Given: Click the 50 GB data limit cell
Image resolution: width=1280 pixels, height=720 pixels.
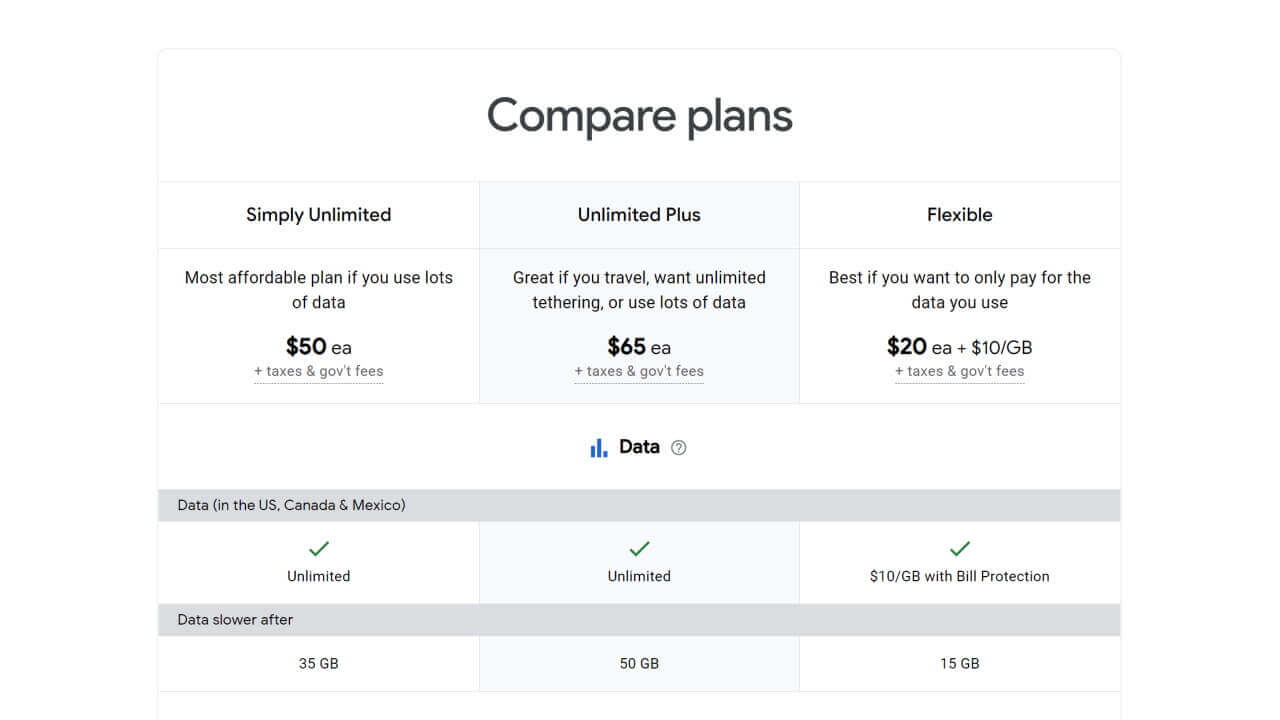Looking at the screenshot, I should point(639,664).
